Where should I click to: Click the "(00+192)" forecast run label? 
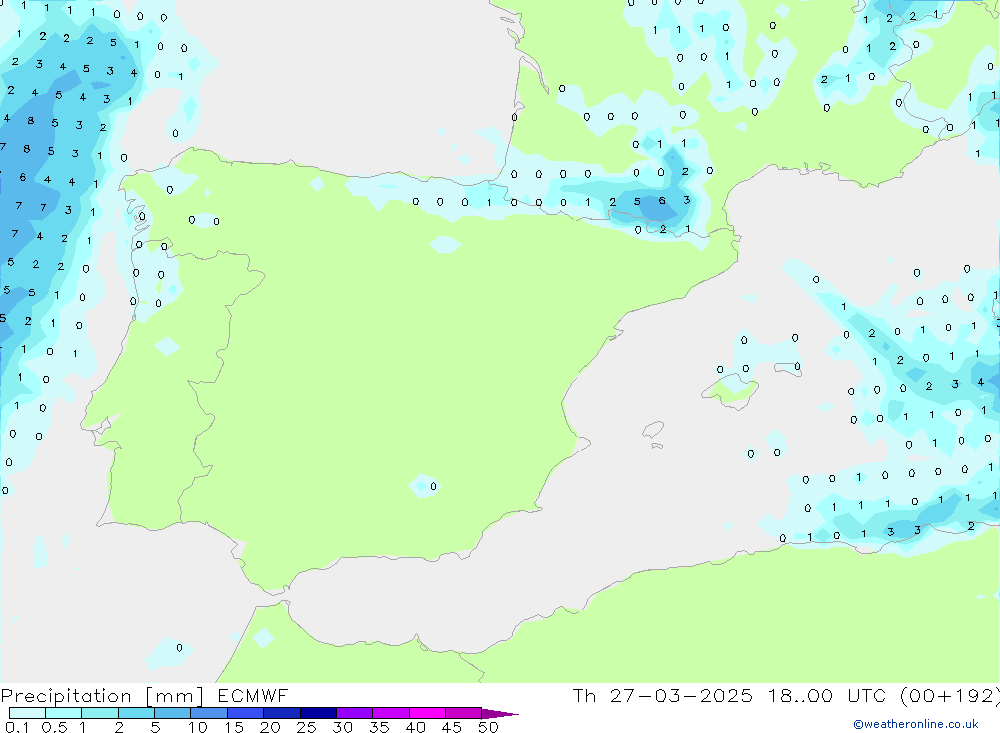coord(950,696)
